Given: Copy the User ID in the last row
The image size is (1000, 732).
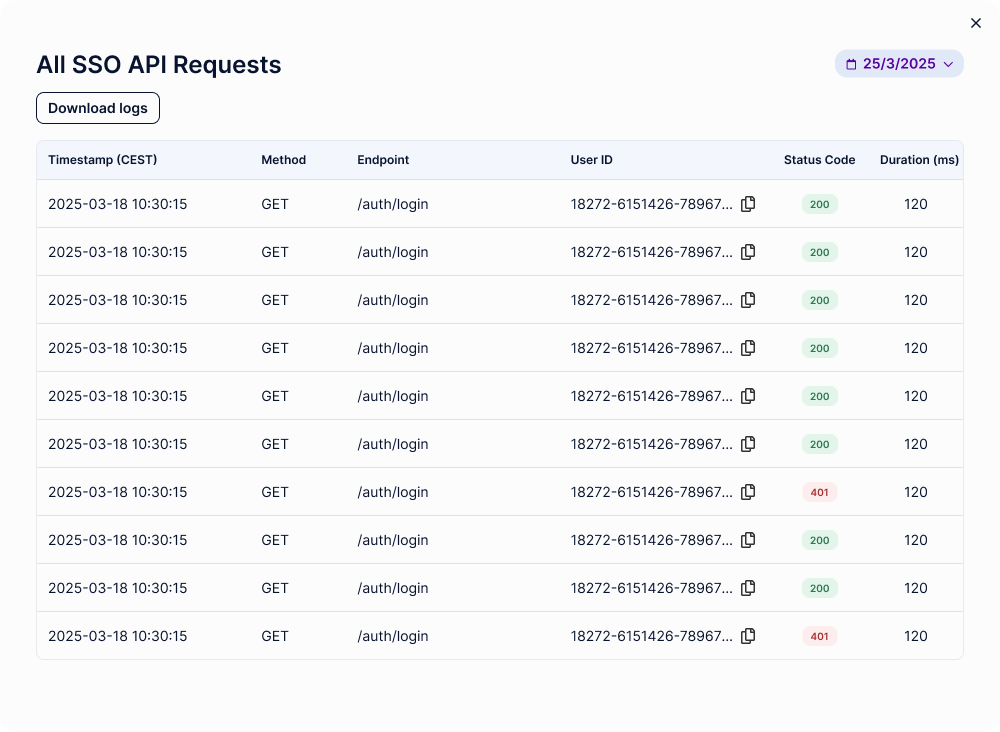Looking at the screenshot, I should (x=748, y=636).
